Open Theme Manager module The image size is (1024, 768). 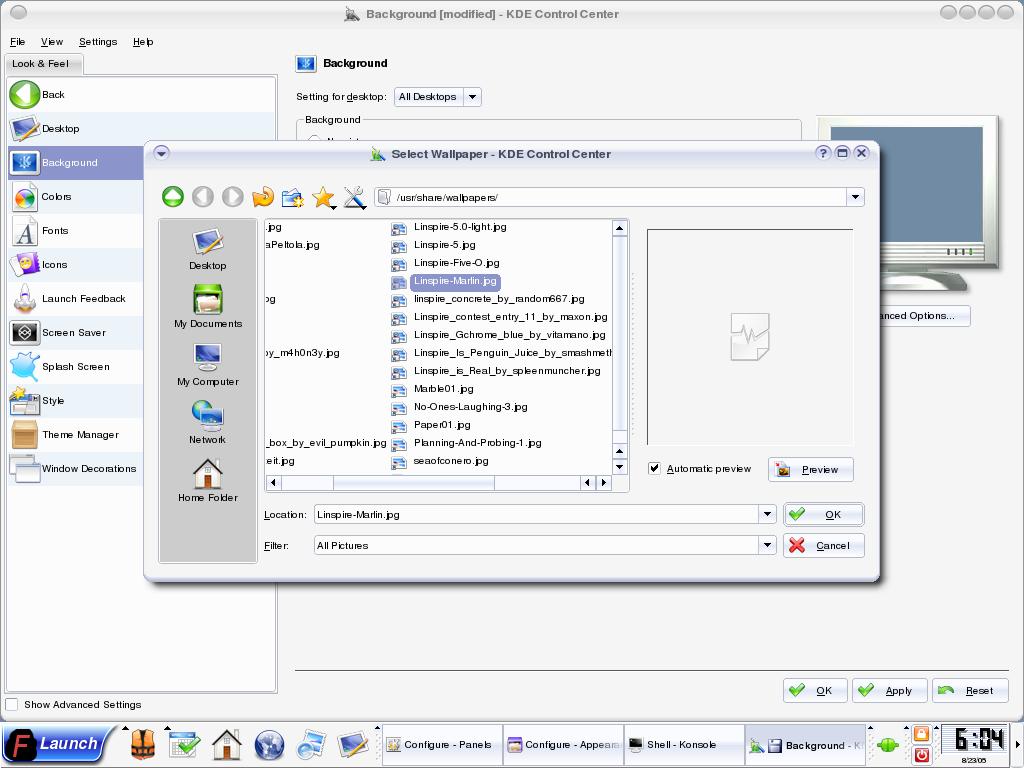click(76, 434)
